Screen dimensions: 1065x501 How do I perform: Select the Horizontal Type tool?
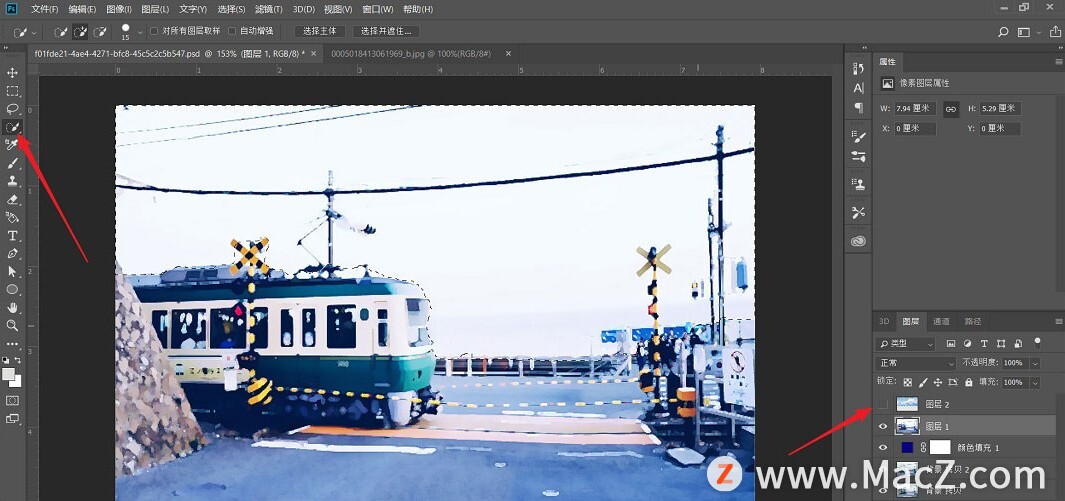(x=13, y=236)
